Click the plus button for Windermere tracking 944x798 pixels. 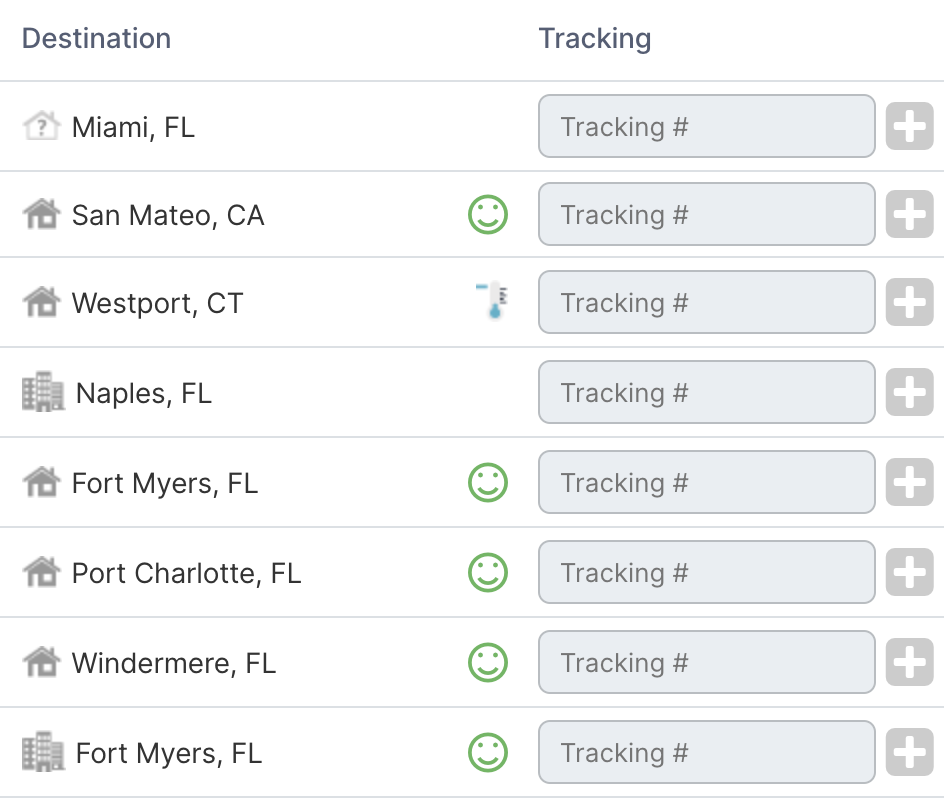(x=909, y=663)
